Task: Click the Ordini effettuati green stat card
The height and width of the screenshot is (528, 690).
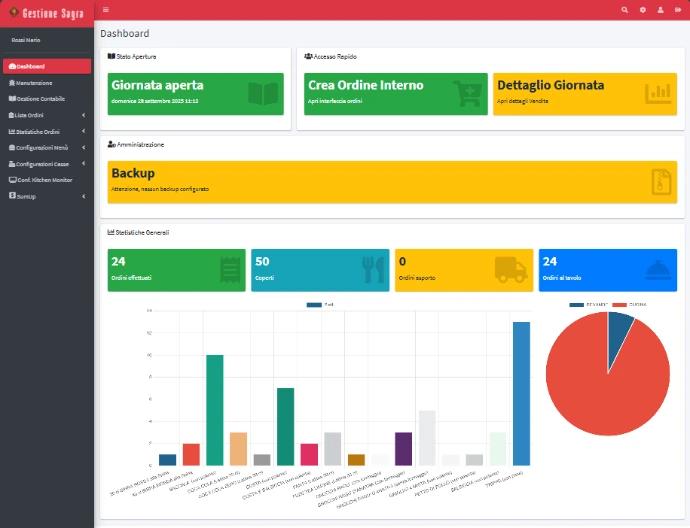Action: coord(175,270)
